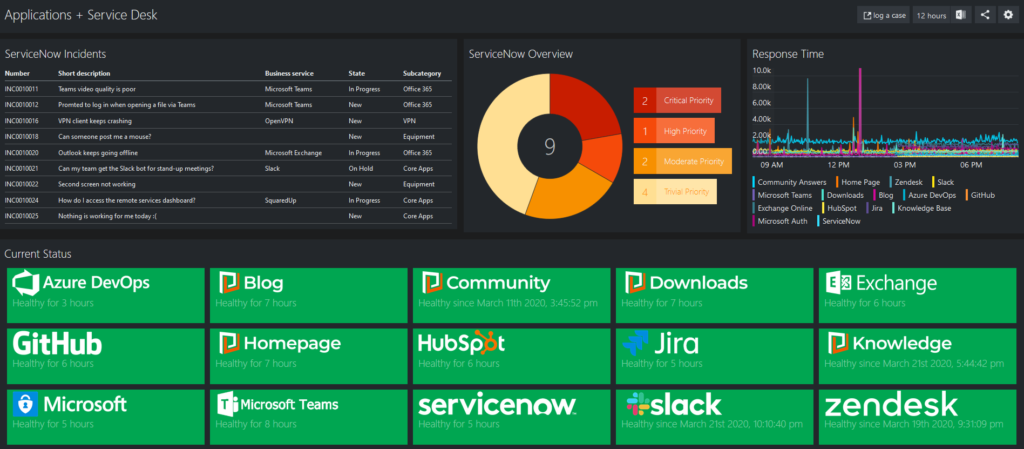Click the Downloads tile logo icon
This screenshot has height=449, width=1024.
click(635, 283)
